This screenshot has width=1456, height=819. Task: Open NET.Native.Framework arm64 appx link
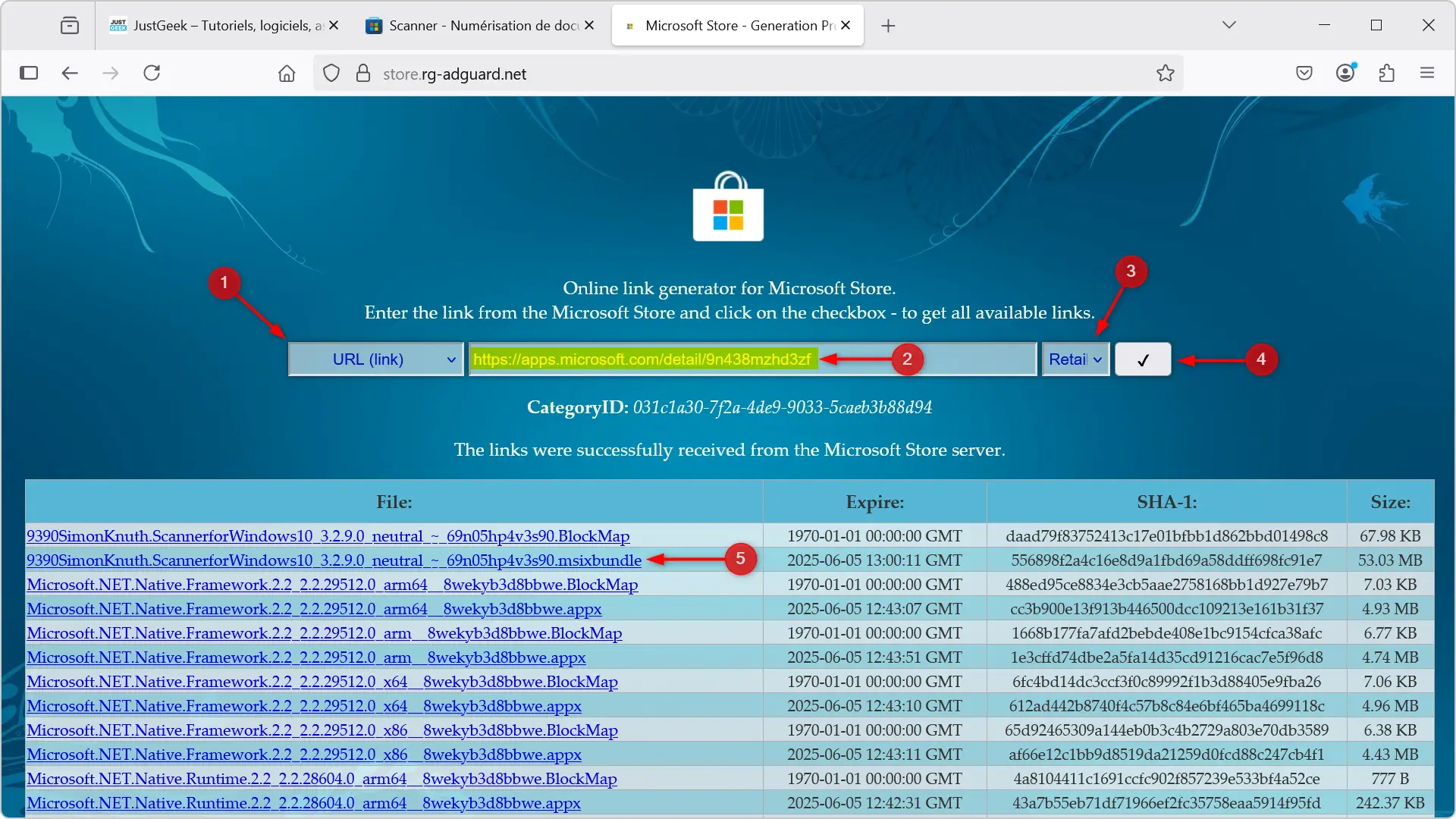click(x=314, y=609)
